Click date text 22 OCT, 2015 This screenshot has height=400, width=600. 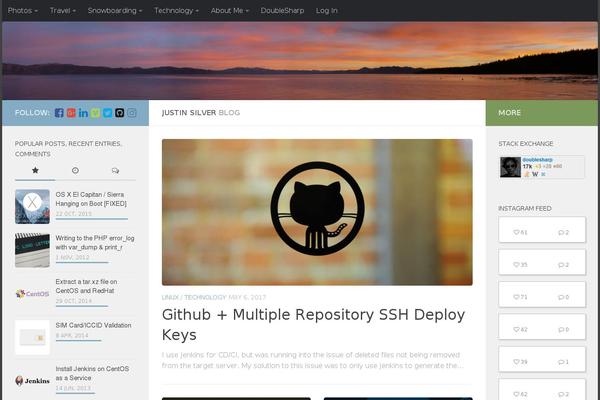point(74,214)
